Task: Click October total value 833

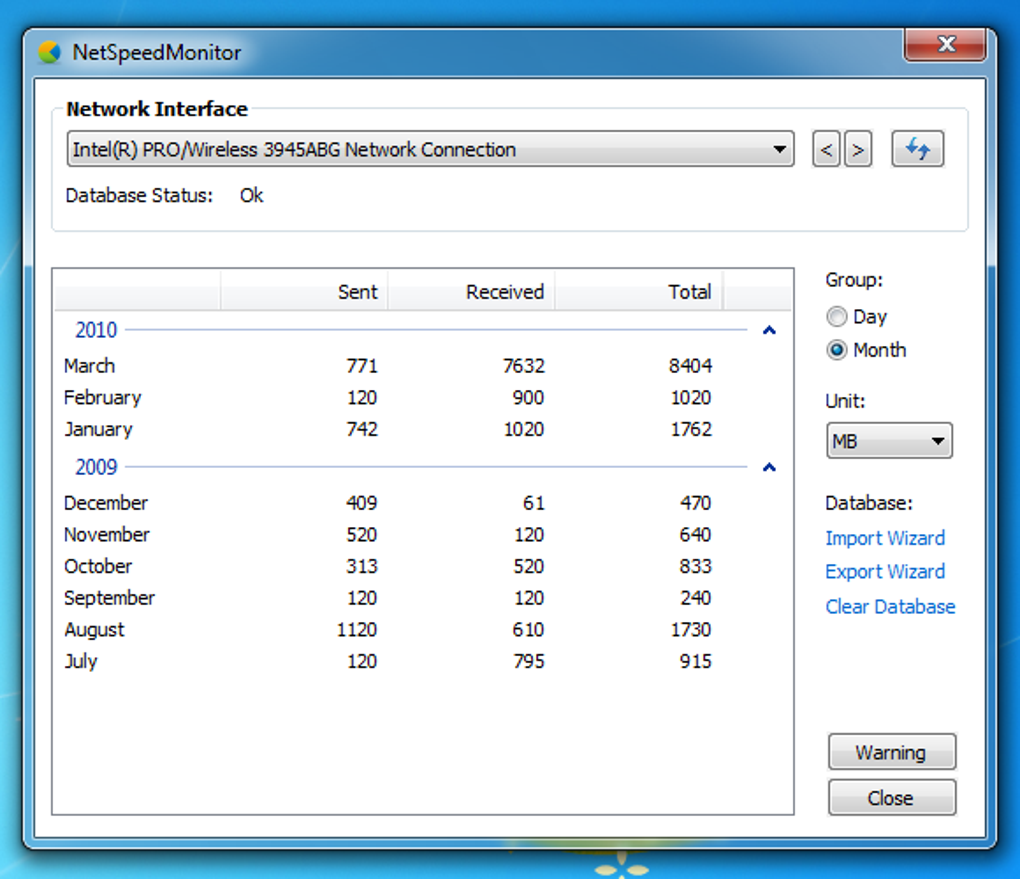Action: (695, 566)
